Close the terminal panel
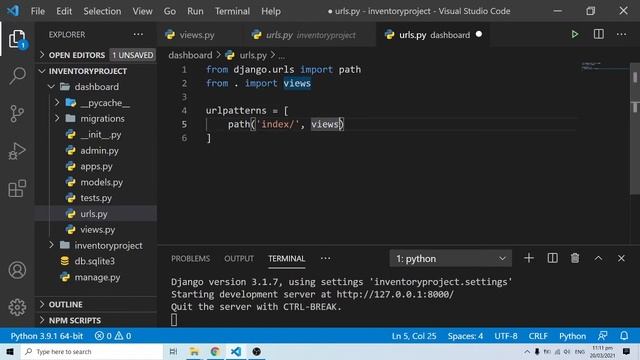 [x=621, y=258]
